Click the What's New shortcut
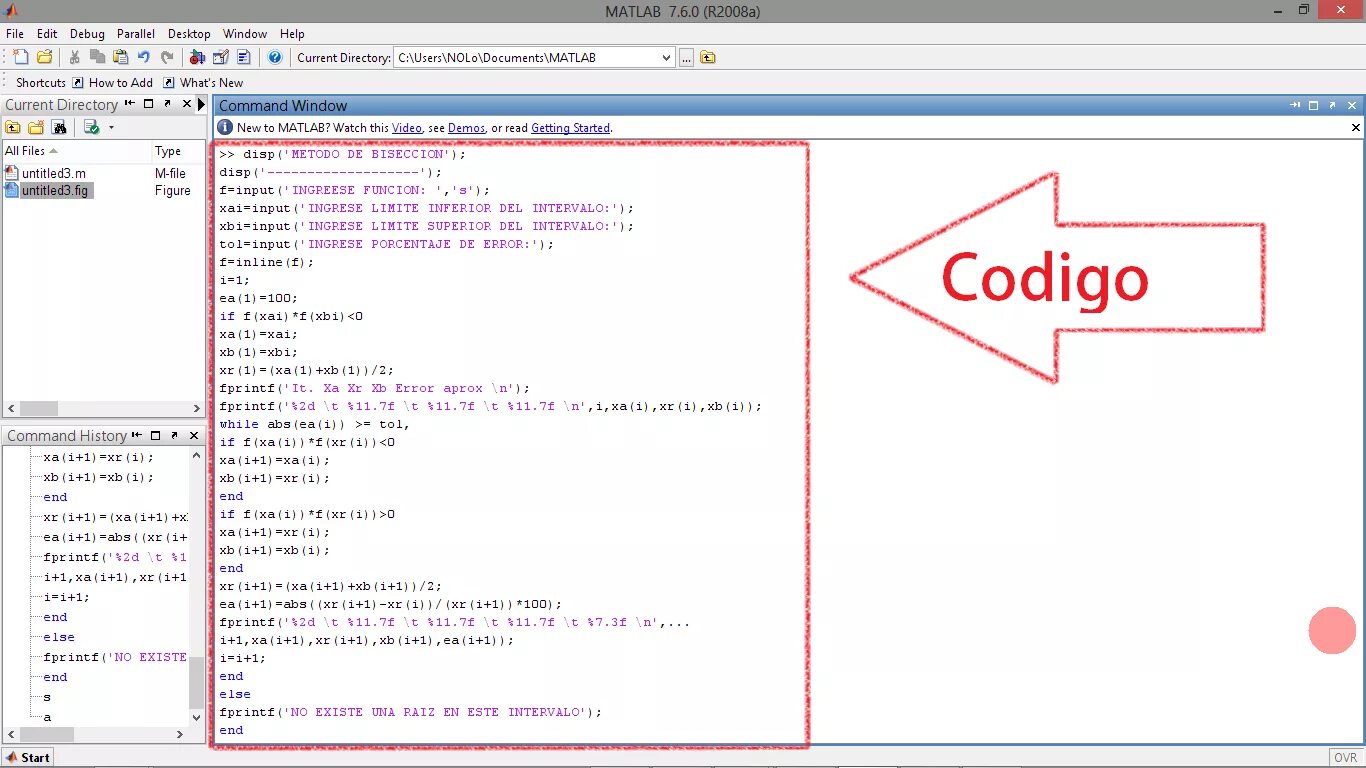This screenshot has width=1366, height=768. (203, 83)
